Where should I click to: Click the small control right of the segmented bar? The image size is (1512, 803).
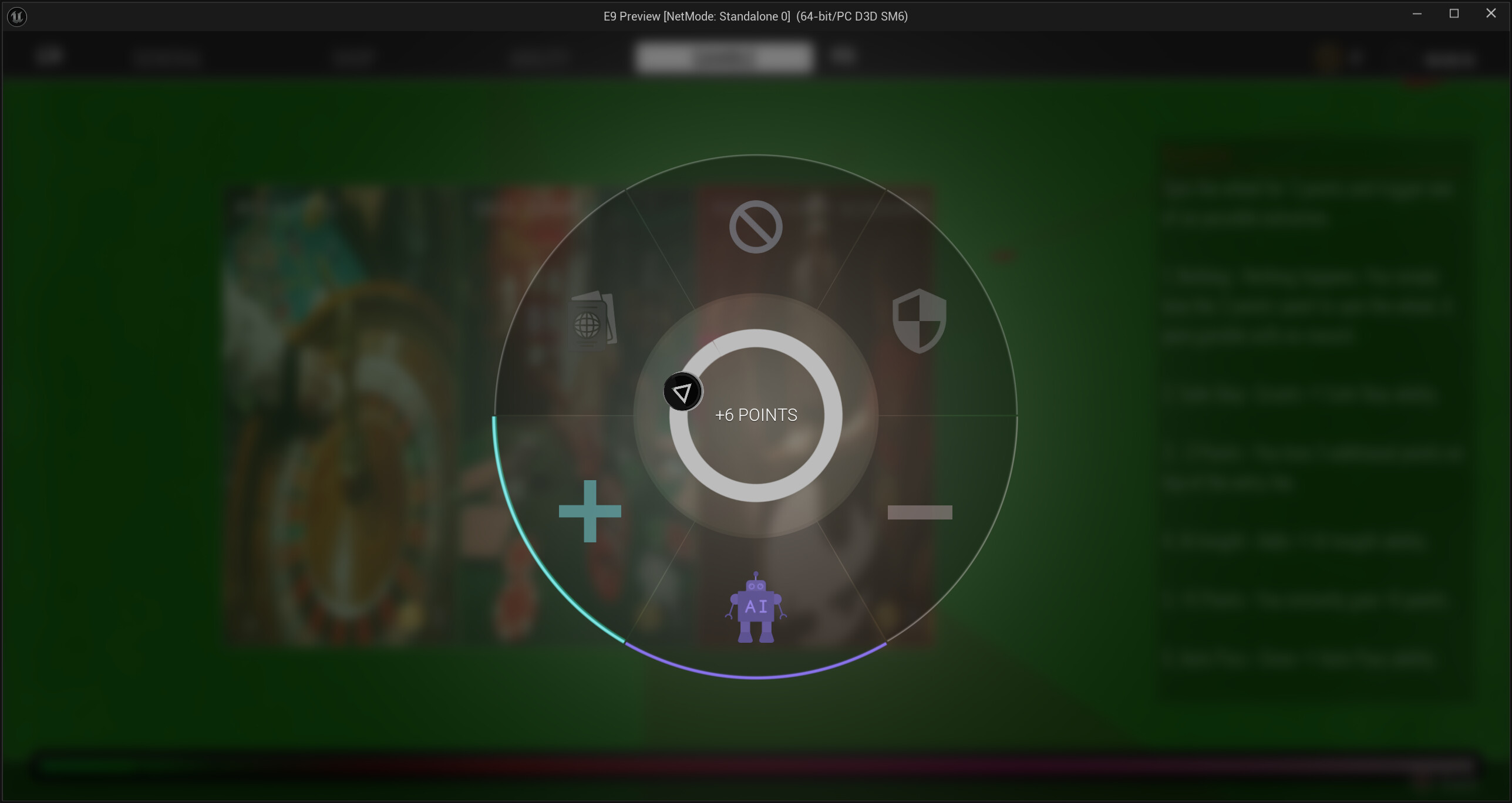[844, 55]
